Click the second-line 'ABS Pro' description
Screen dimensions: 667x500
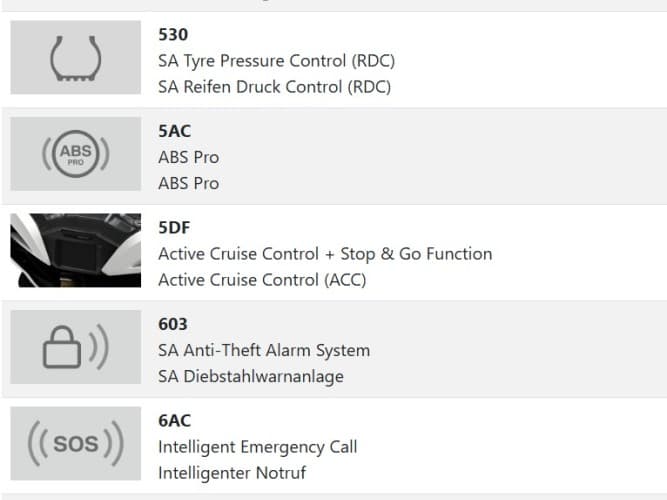[x=188, y=183]
